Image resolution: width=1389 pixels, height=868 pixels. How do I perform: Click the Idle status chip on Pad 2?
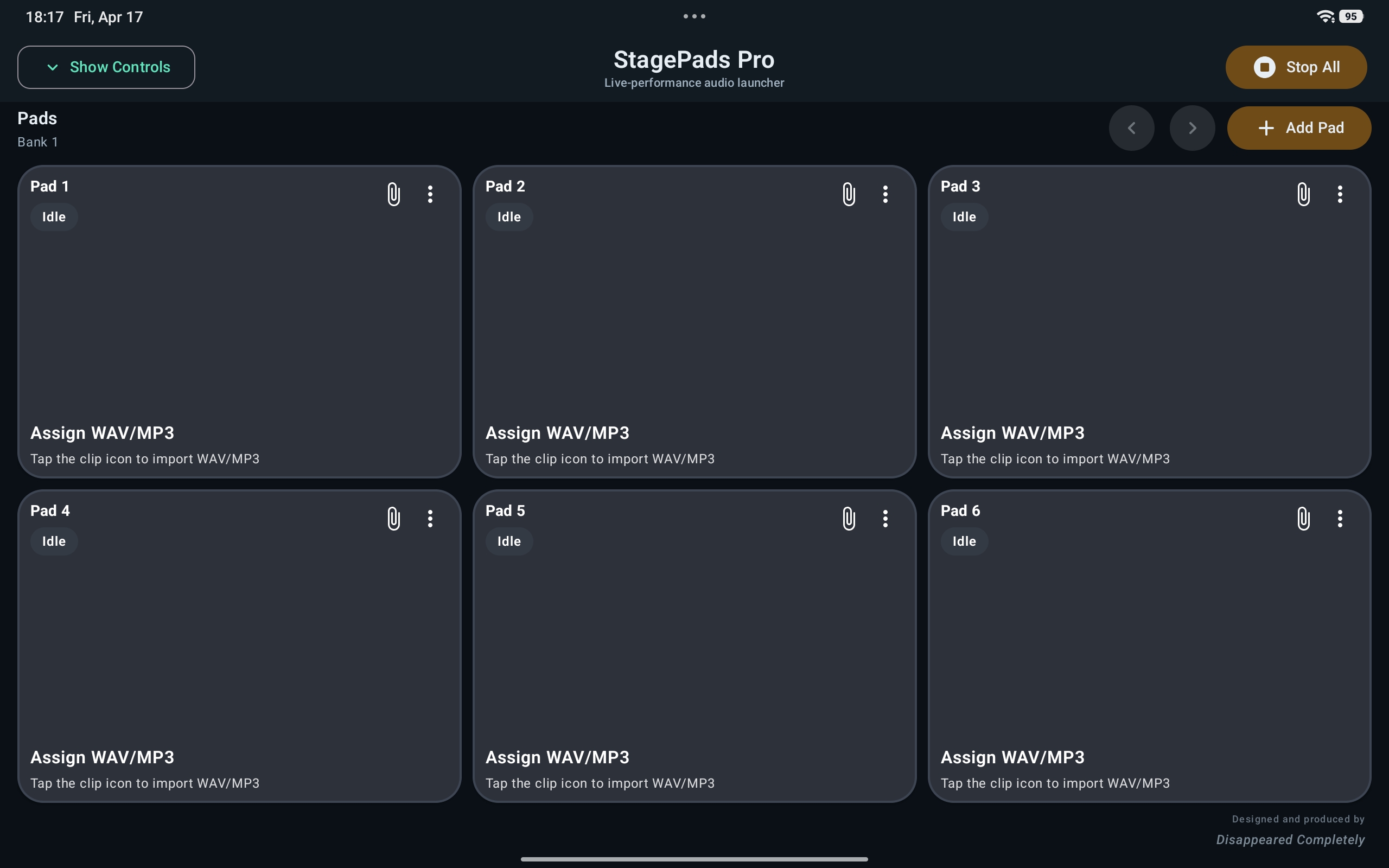tap(509, 217)
